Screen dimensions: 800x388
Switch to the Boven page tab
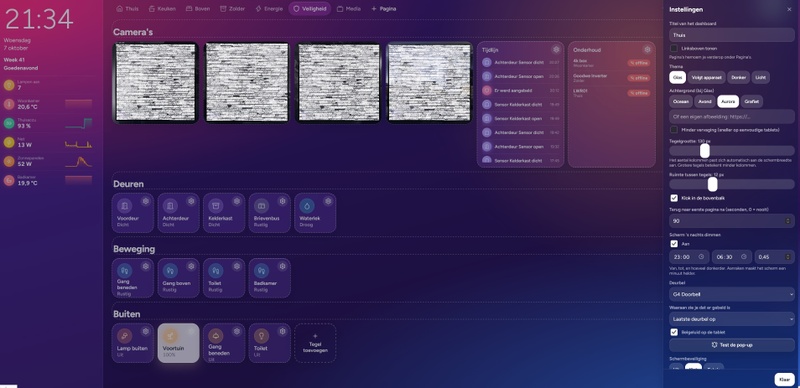[198, 9]
